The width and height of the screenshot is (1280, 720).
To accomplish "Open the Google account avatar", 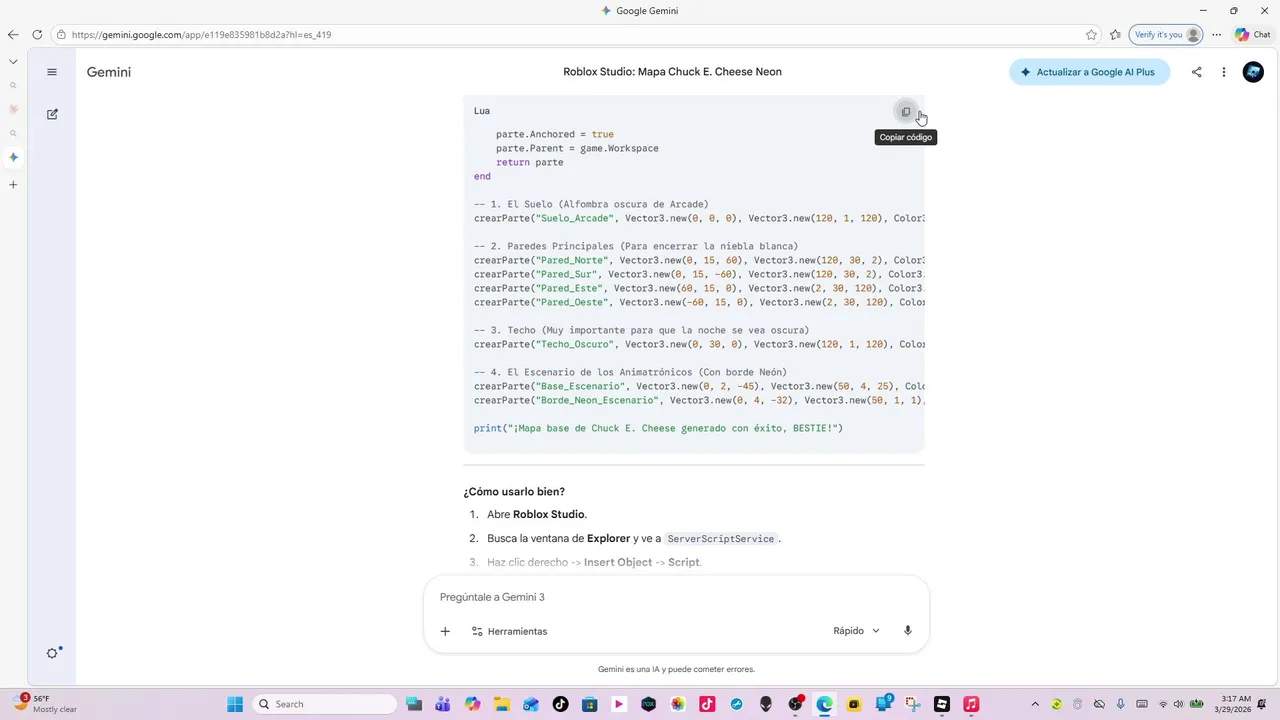I will coord(1253,72).
